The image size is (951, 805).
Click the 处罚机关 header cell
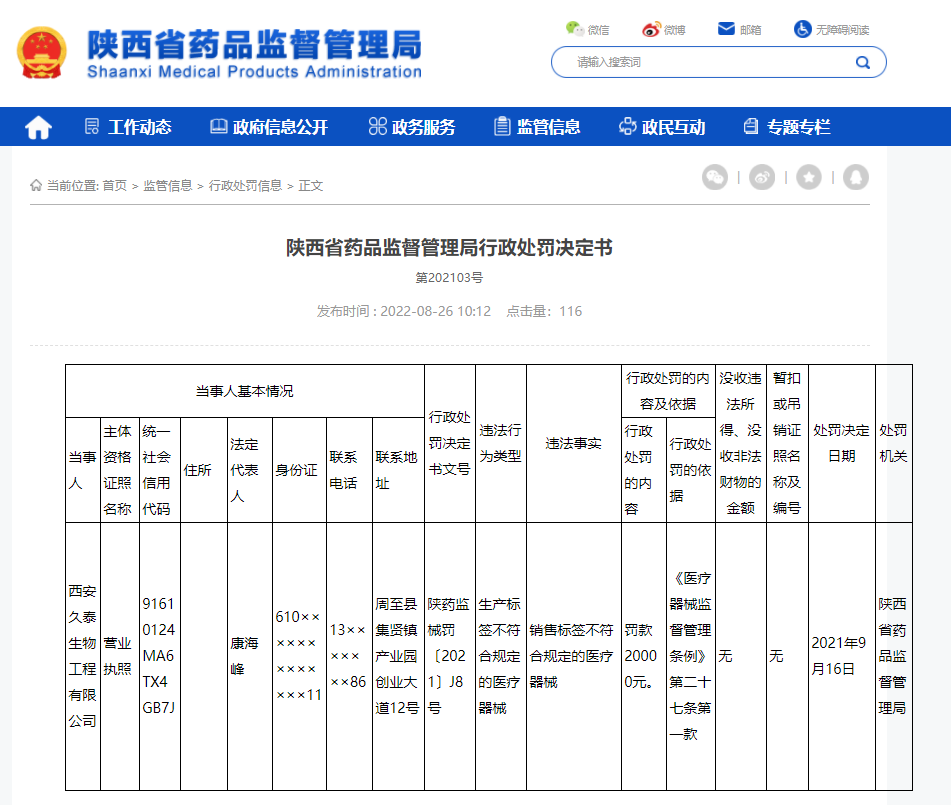coord(893,443)
